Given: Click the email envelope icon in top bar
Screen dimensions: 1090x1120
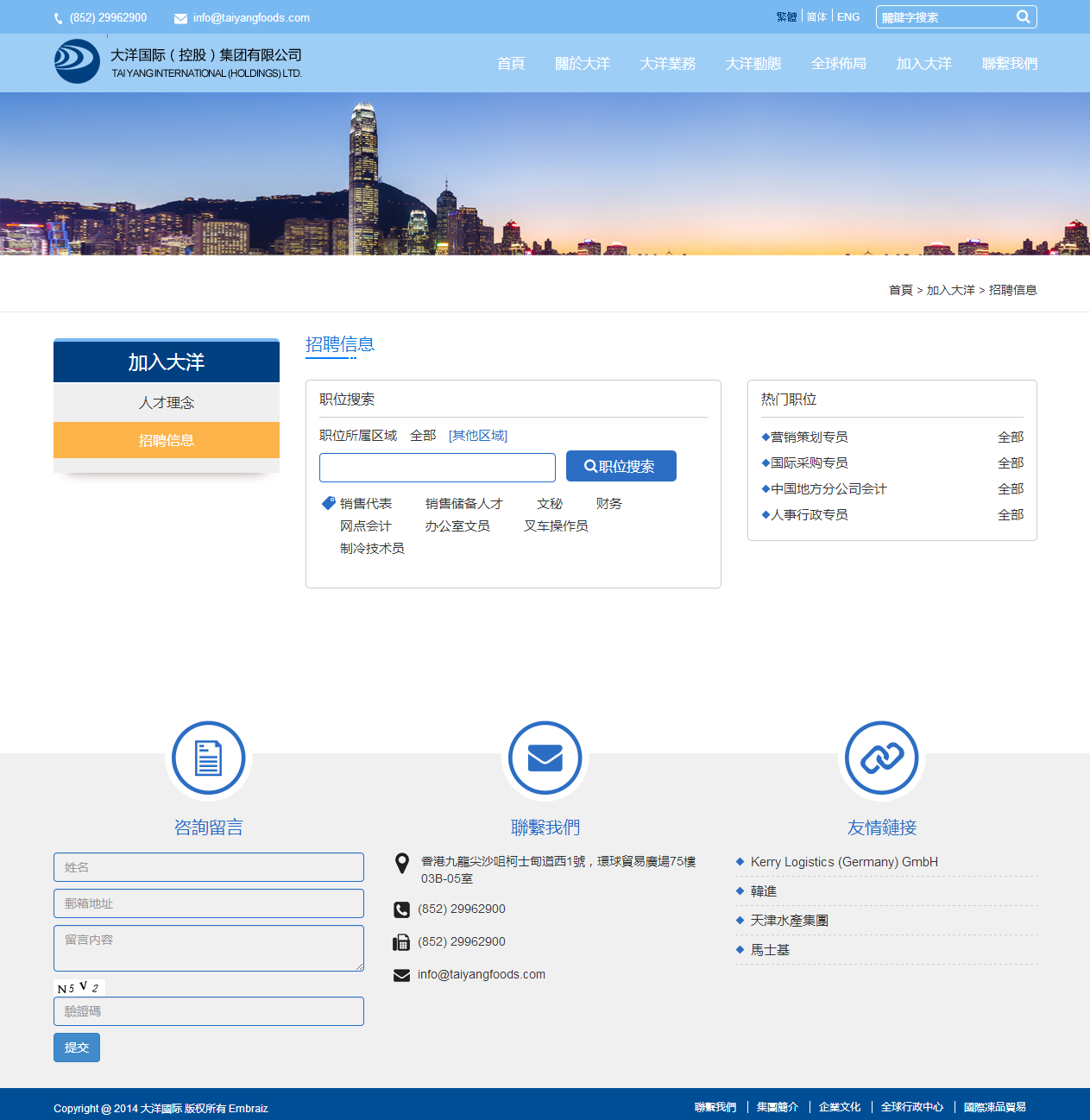Looking at the screenshot, I should (x=180, y=18).
